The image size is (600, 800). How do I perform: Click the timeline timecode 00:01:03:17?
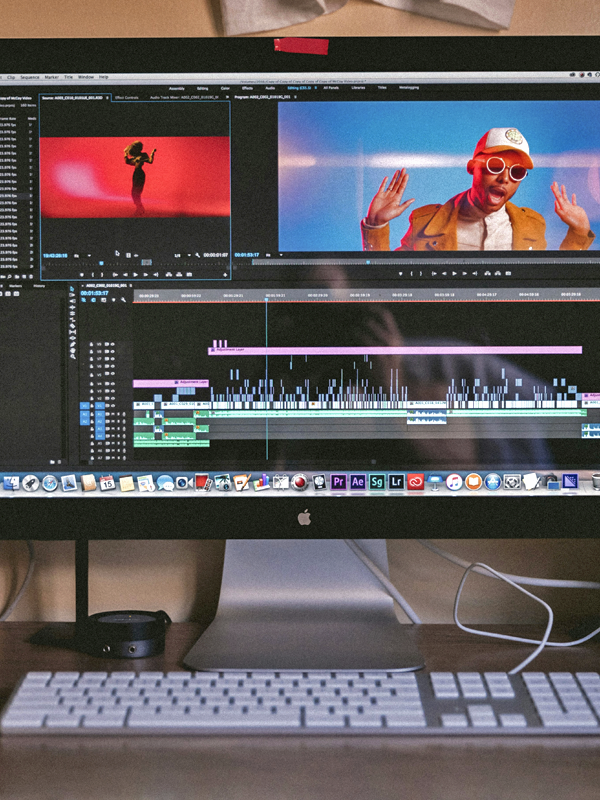pos(95,294)
